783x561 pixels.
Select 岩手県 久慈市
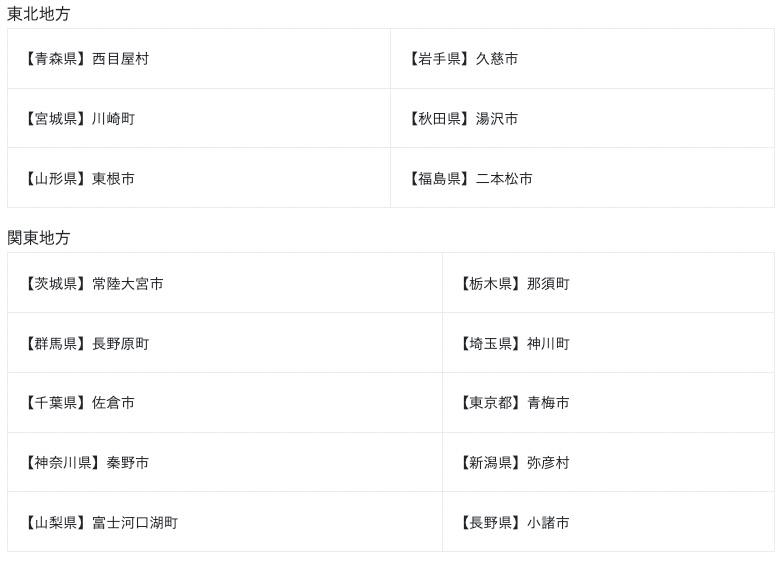[x=462, y=59]
